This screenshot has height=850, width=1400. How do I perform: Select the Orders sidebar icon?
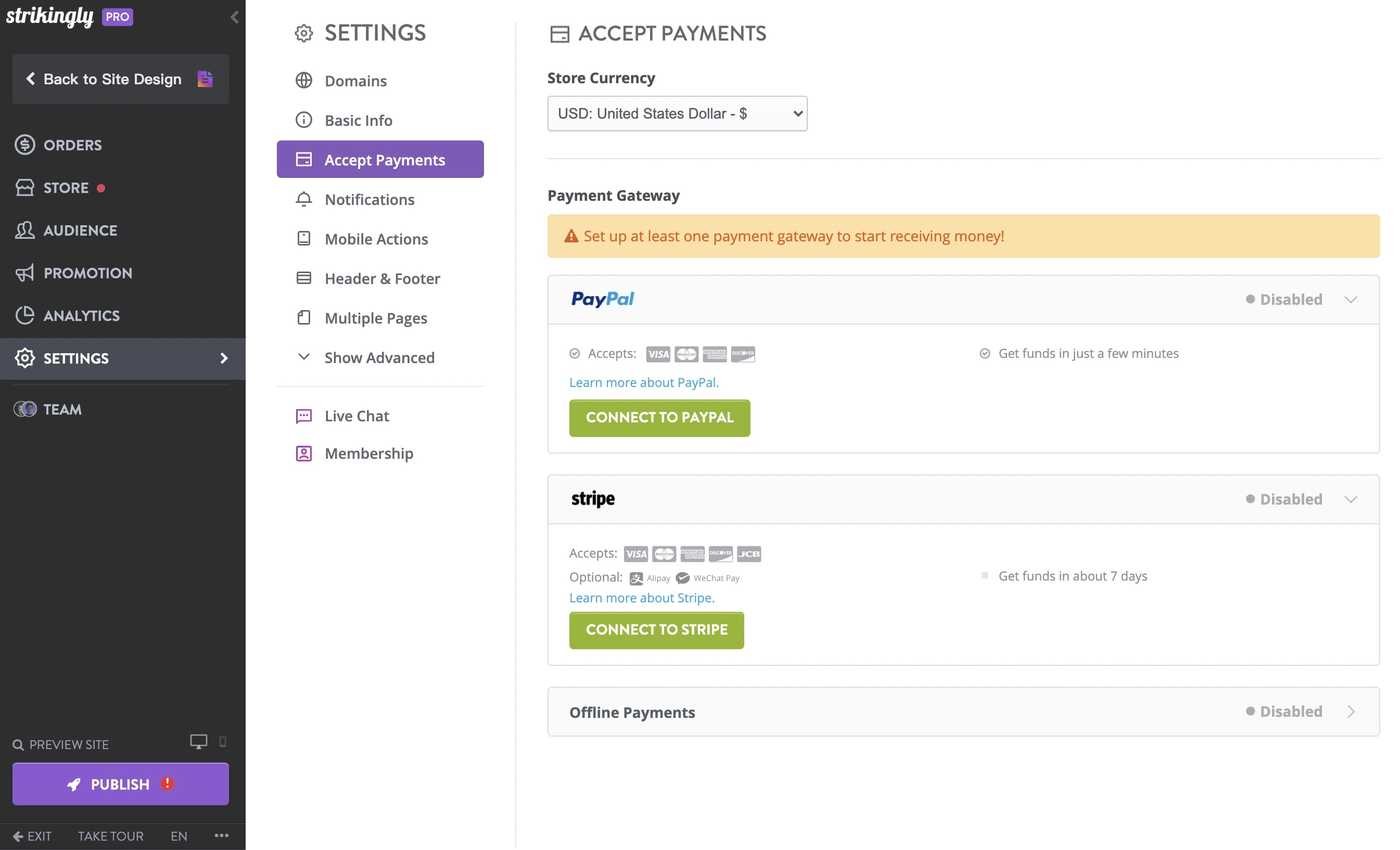click(x=25, y=145)
